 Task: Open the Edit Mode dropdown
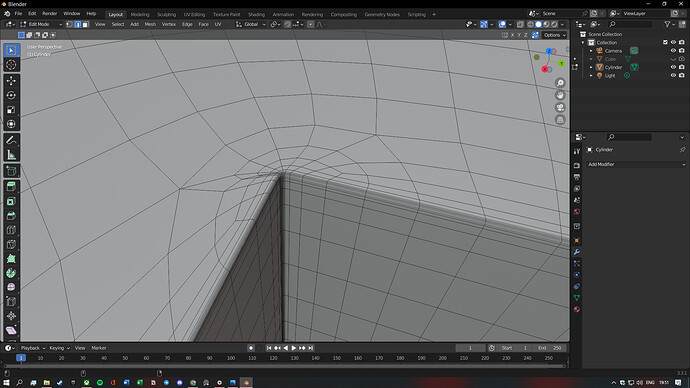click(x=41, y=25)
